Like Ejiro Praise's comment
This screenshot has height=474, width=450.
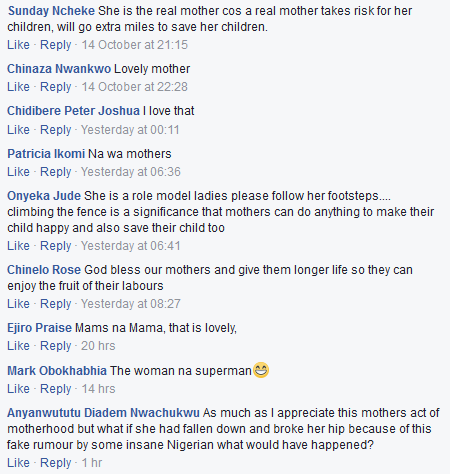click(18, 346)
